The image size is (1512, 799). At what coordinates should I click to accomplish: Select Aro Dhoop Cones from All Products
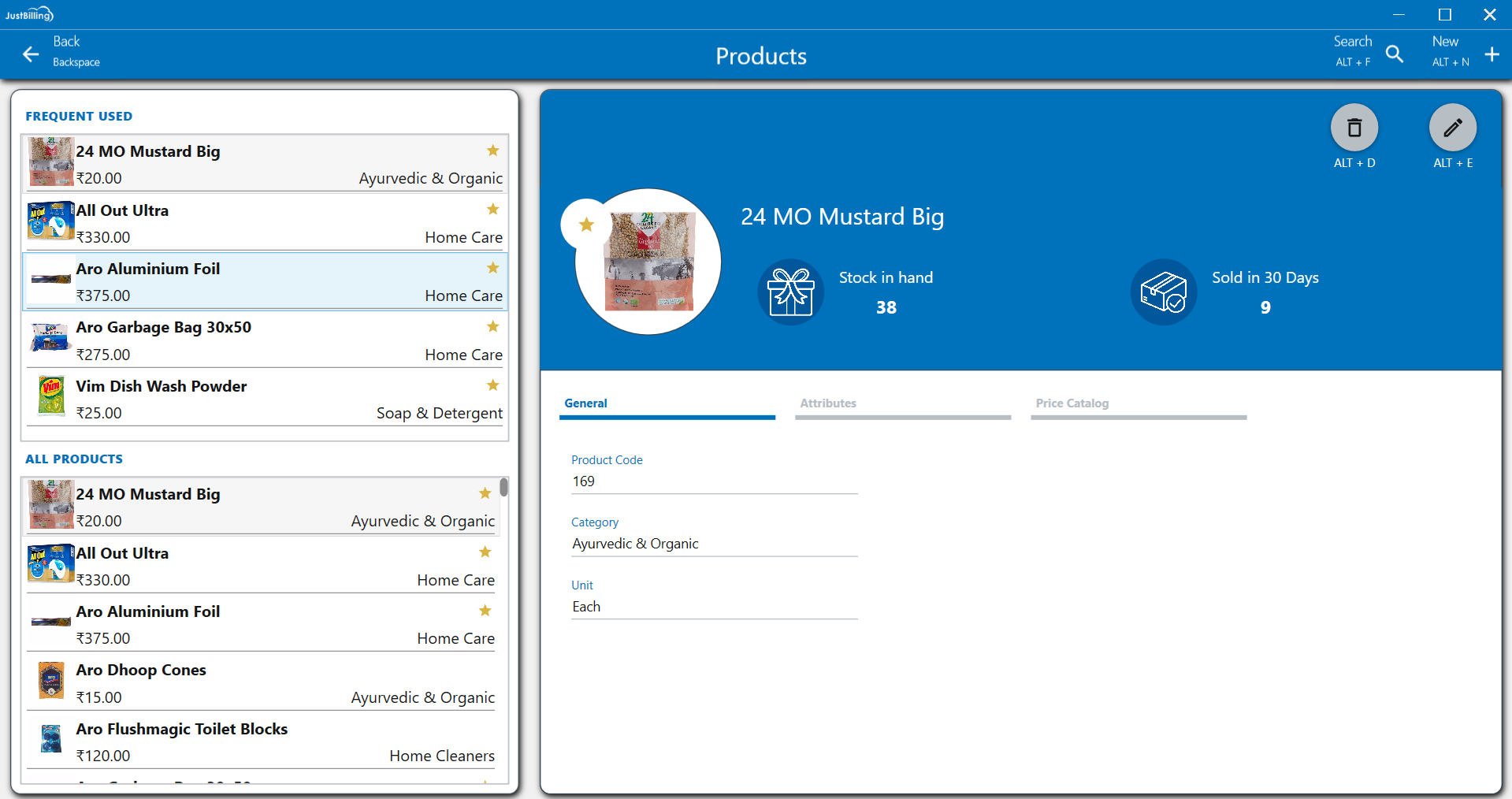point(260,682)
